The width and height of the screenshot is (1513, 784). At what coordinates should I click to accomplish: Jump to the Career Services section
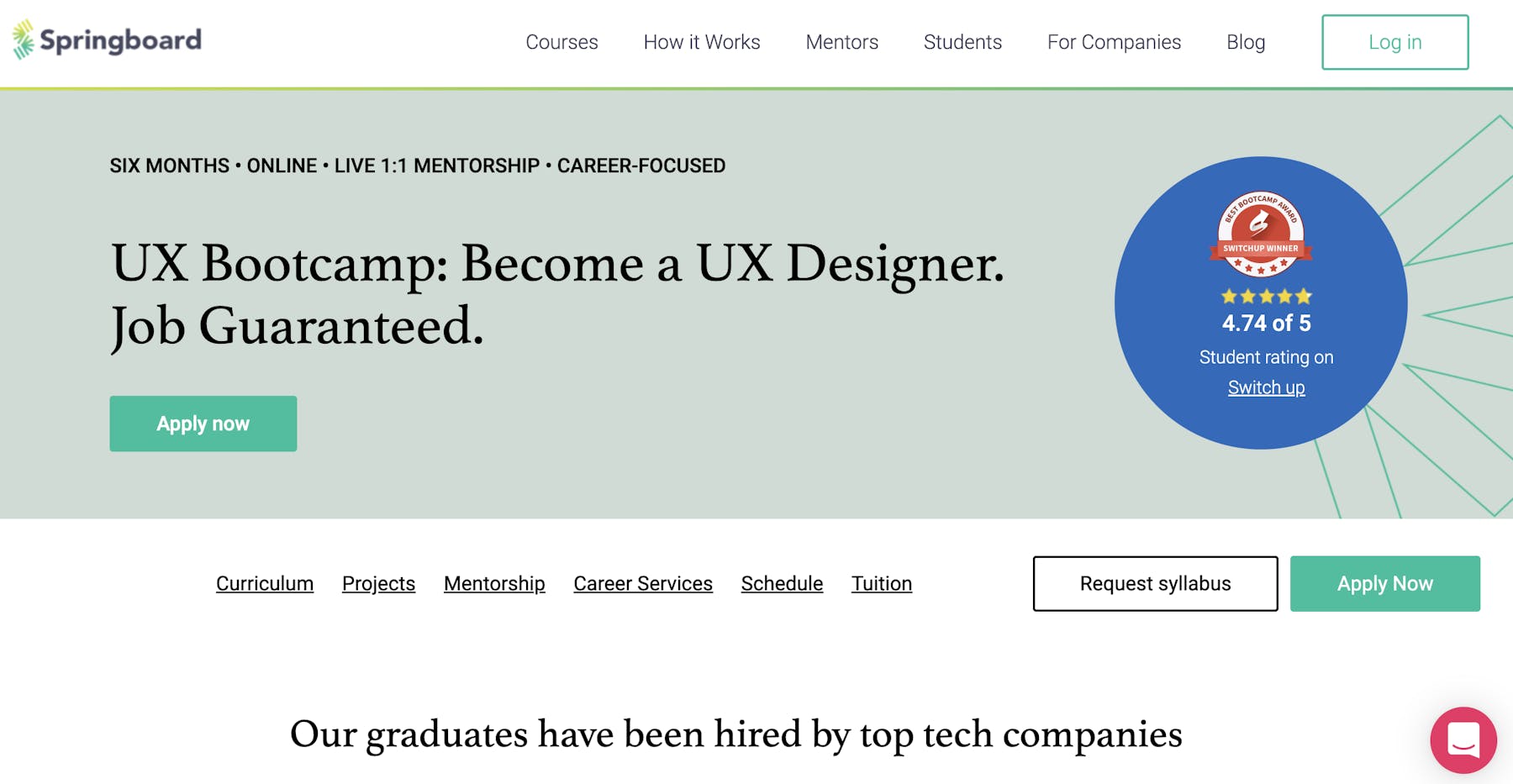pos(643,583)
